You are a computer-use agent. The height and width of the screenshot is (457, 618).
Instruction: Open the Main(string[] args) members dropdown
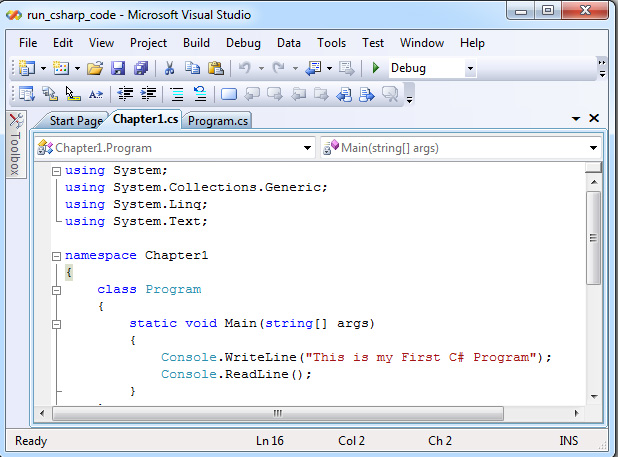(593, 148)
